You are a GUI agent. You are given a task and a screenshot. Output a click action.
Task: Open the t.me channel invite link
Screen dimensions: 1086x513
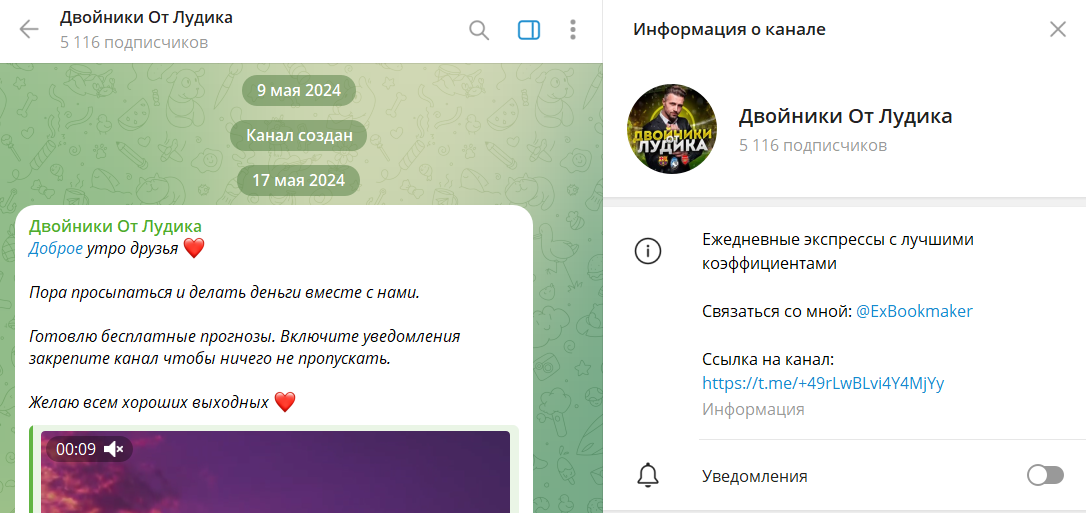824,383
